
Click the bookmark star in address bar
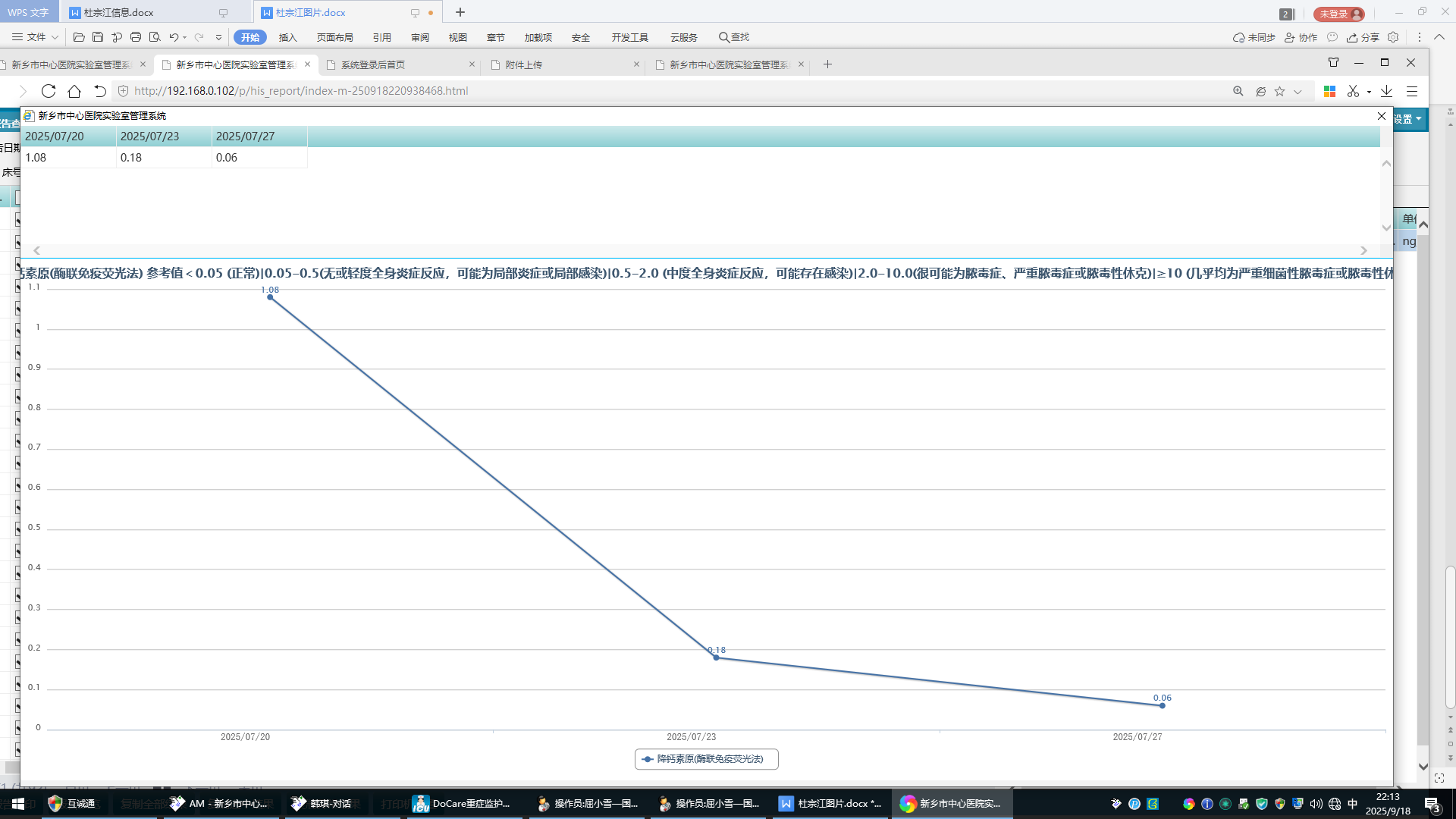coord(1280,91)
